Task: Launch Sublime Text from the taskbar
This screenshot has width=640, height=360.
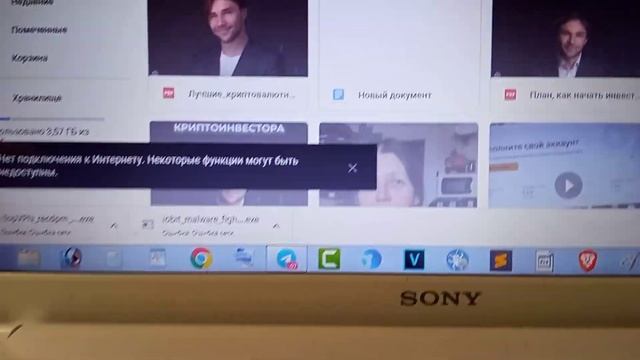Action: coord(501,260)
